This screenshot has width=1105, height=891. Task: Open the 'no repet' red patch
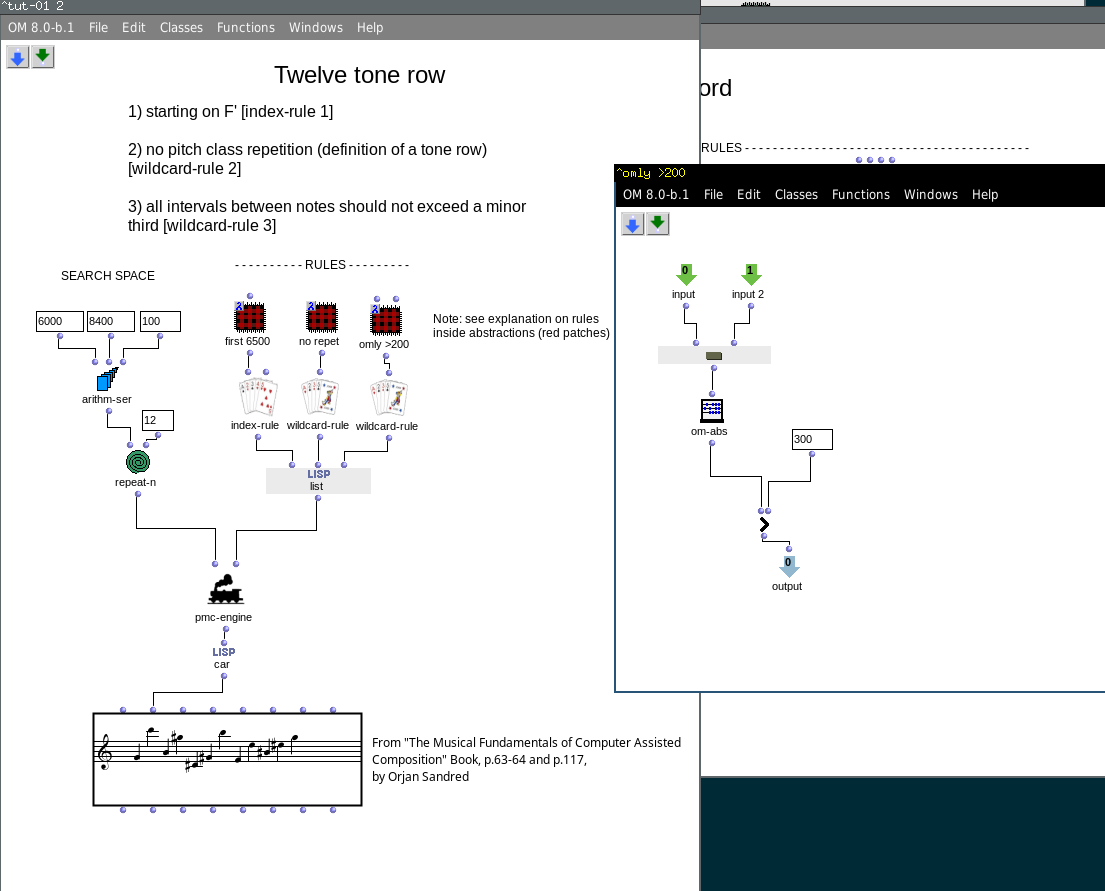pyautogui.click(x=319, y=318)
